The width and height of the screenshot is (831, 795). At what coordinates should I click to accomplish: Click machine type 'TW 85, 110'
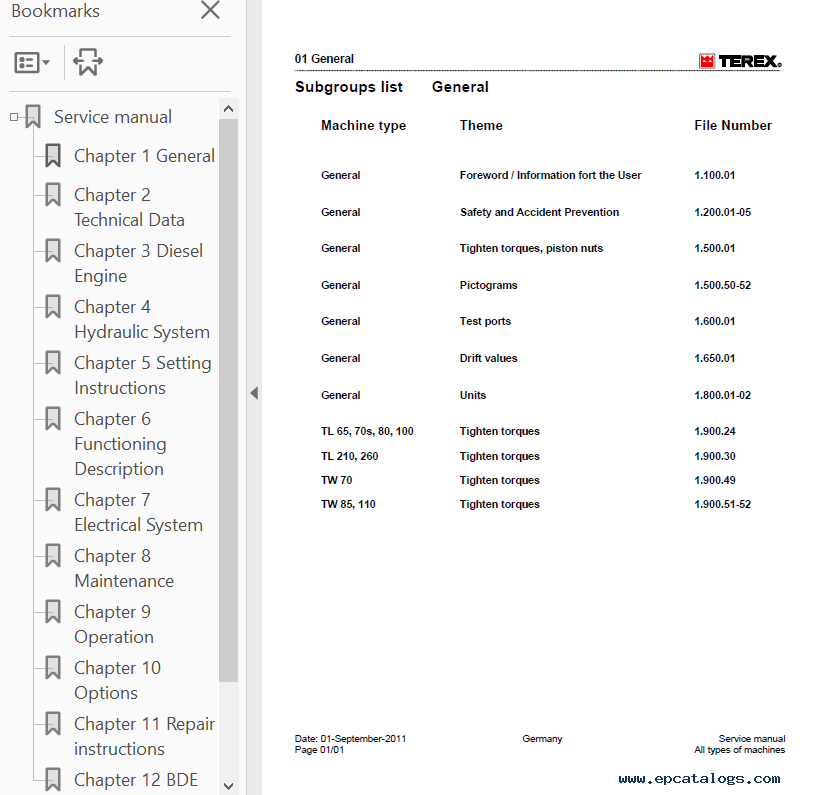[348, 505]
